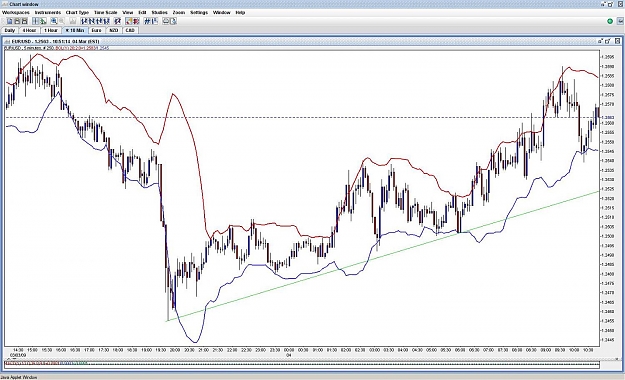The width and height of the screenshot is (625, 380).
Task: Open the Edit menu
Action: [142, 12]
